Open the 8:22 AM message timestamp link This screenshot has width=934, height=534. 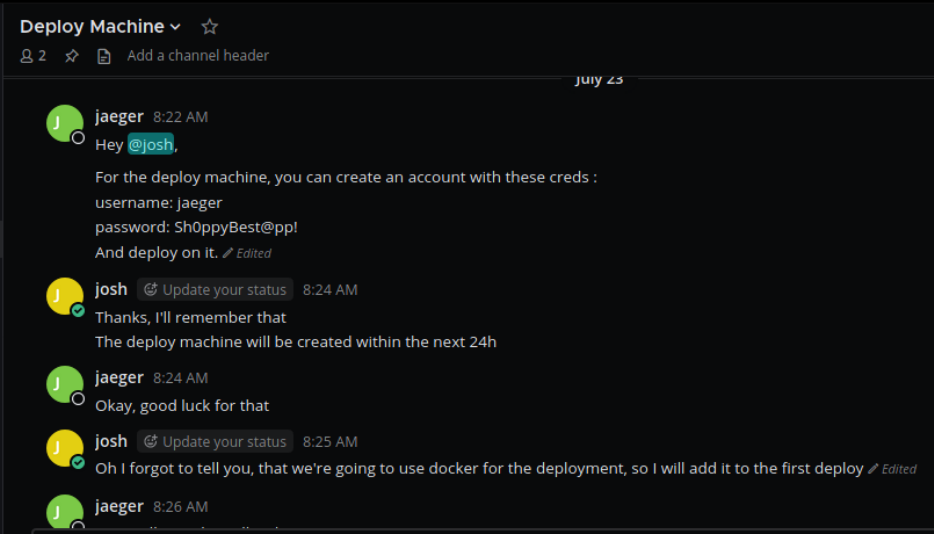point(180,117)
